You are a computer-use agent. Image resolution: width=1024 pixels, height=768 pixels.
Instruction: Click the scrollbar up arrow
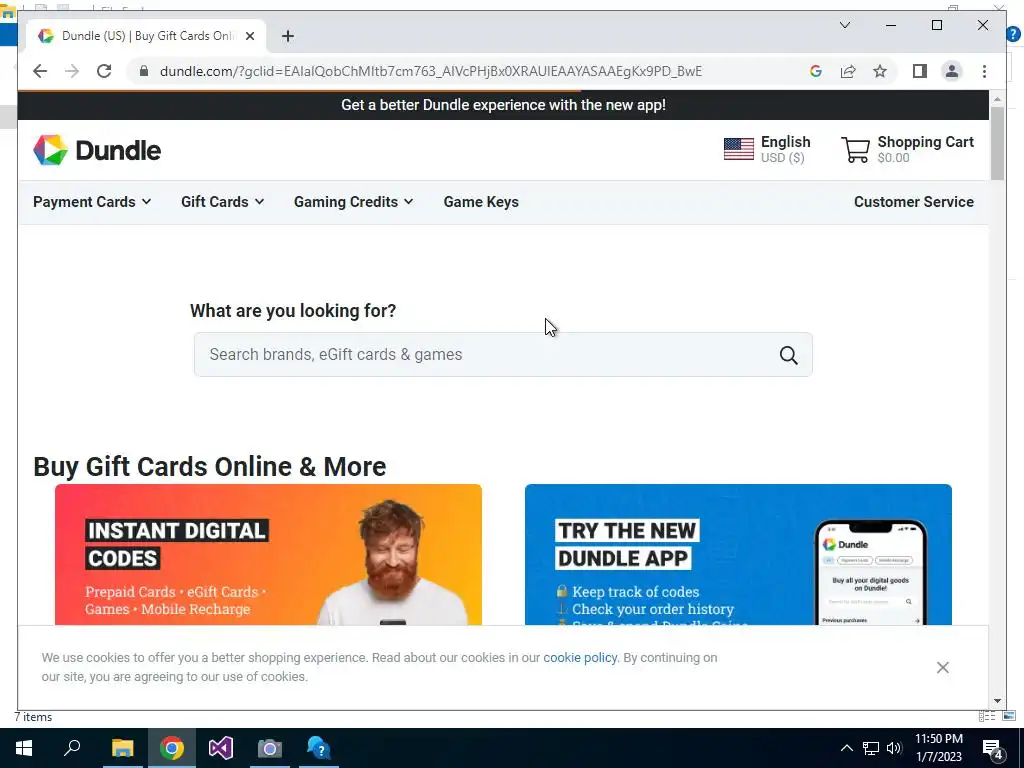pos(997,99)
